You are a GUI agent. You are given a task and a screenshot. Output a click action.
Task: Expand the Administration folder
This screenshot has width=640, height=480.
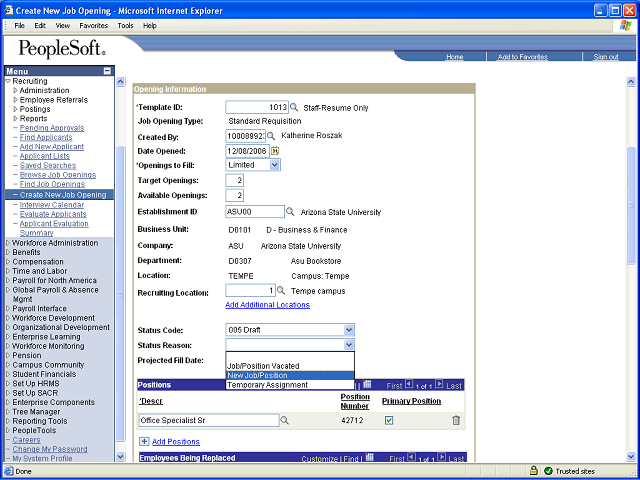pyautogui.click(x=16, y=90)
